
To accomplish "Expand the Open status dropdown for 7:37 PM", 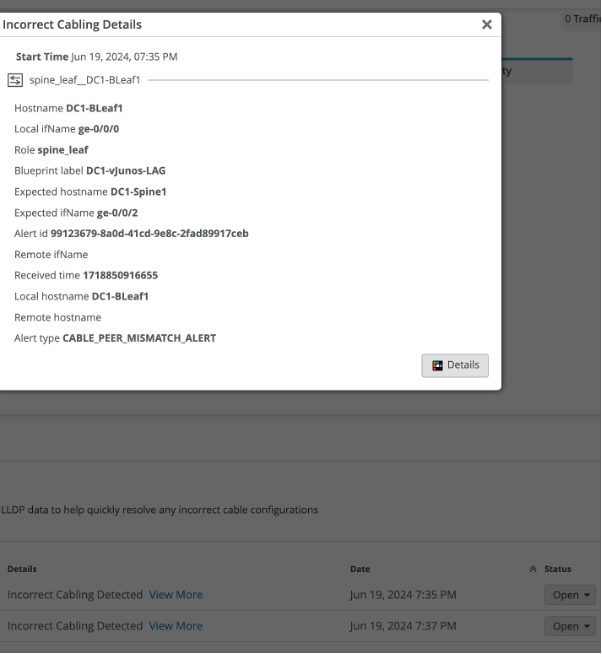I will click(569, 627).
